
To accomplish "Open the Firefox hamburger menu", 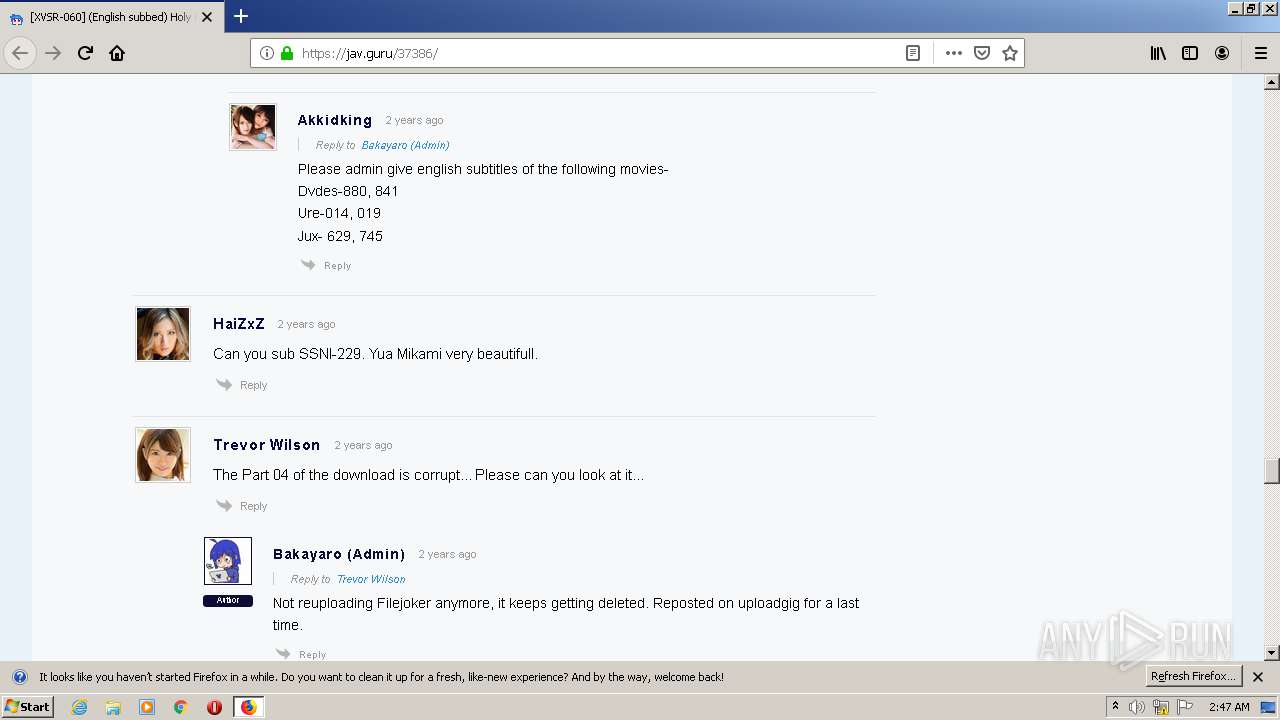I will (x=1260, y=53).
